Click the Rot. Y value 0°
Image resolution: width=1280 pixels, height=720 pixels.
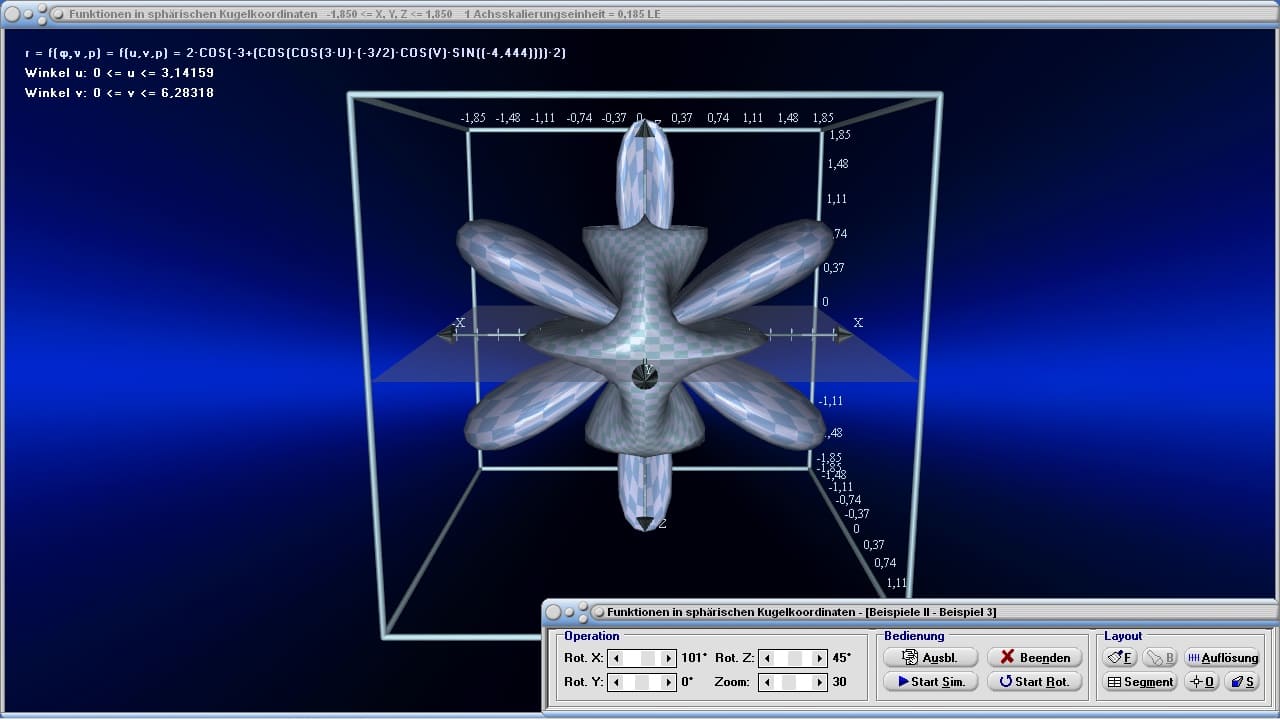point(687,682)
